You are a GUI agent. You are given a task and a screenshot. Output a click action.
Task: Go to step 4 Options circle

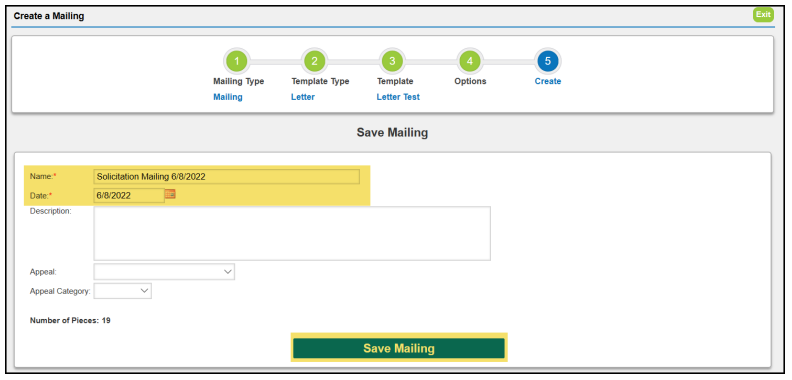click(x=470, y=62)
